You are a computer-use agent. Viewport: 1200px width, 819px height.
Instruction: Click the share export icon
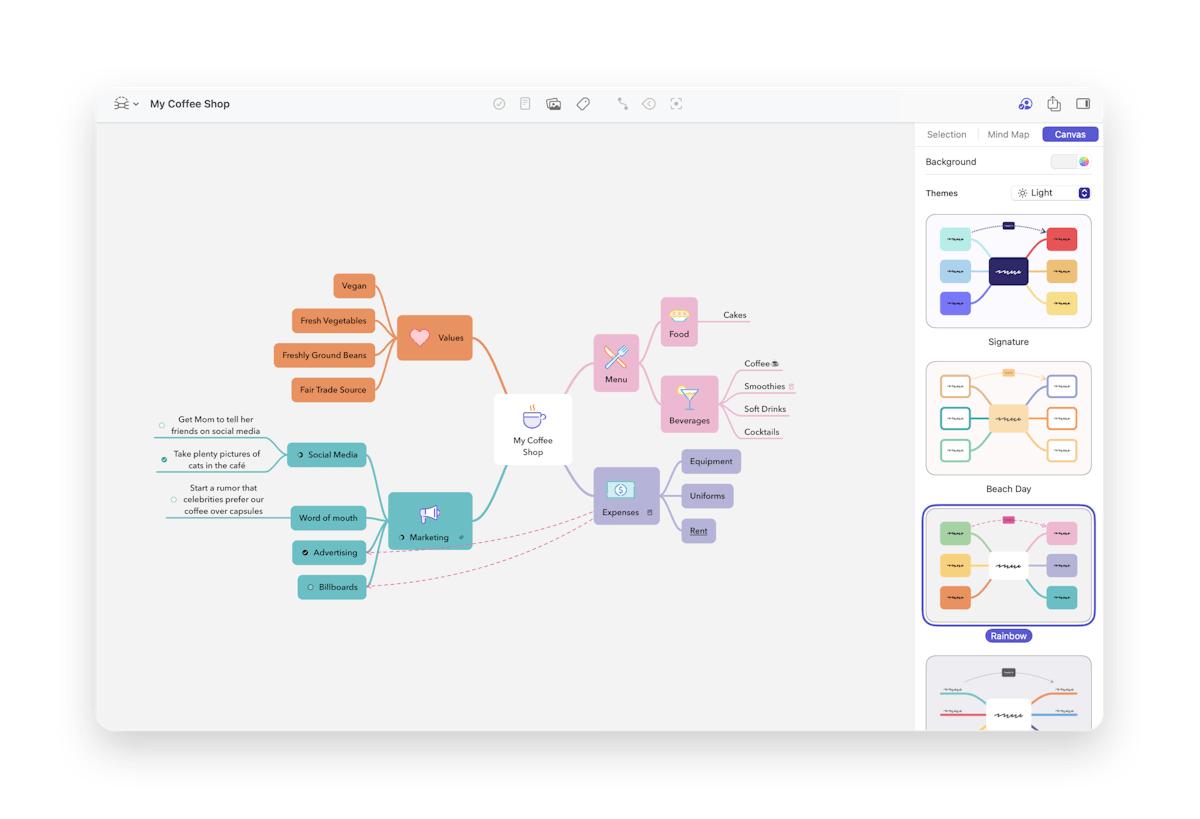(1054, 104)
